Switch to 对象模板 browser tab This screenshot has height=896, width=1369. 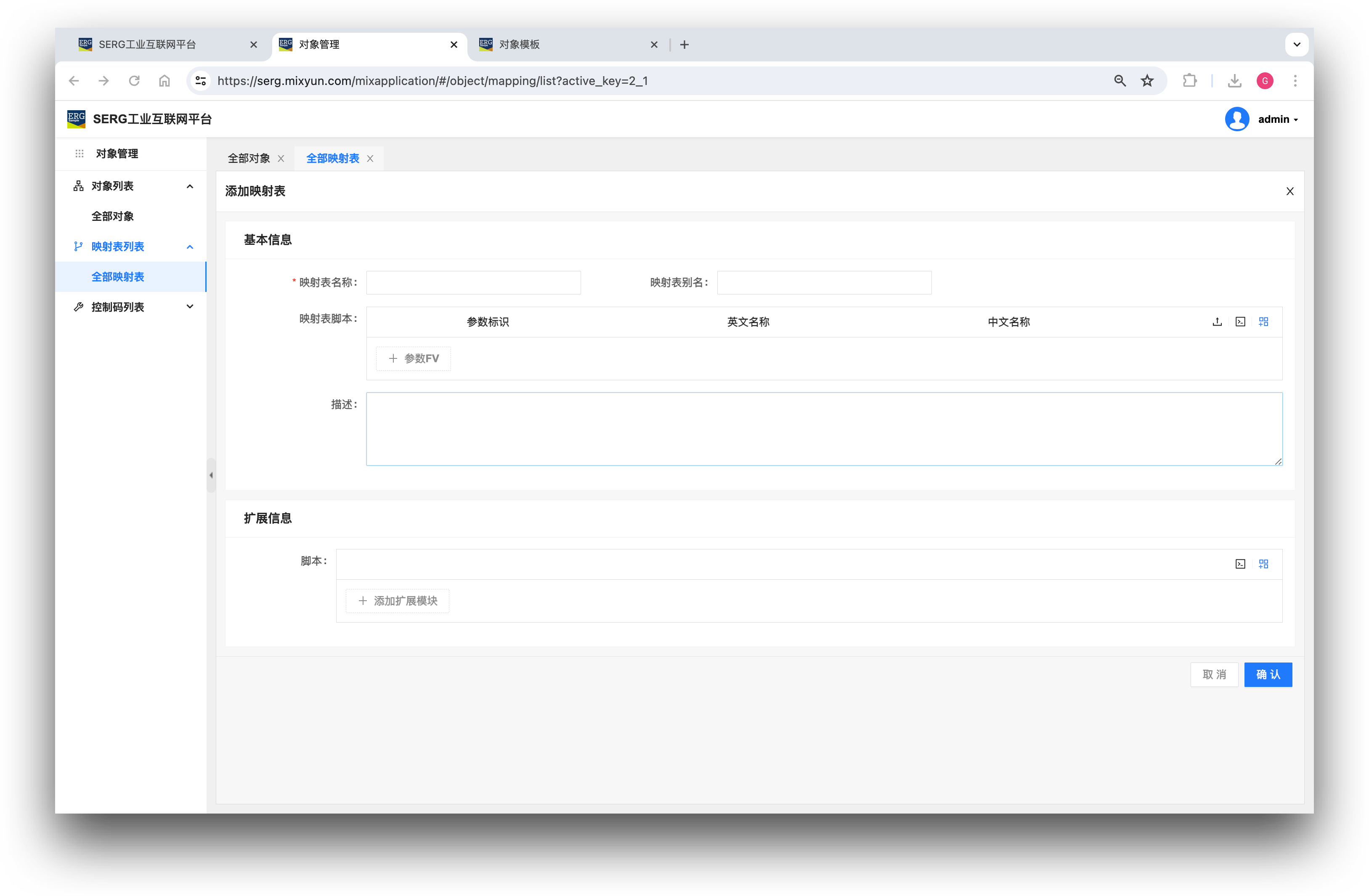(x=519, y=45)
